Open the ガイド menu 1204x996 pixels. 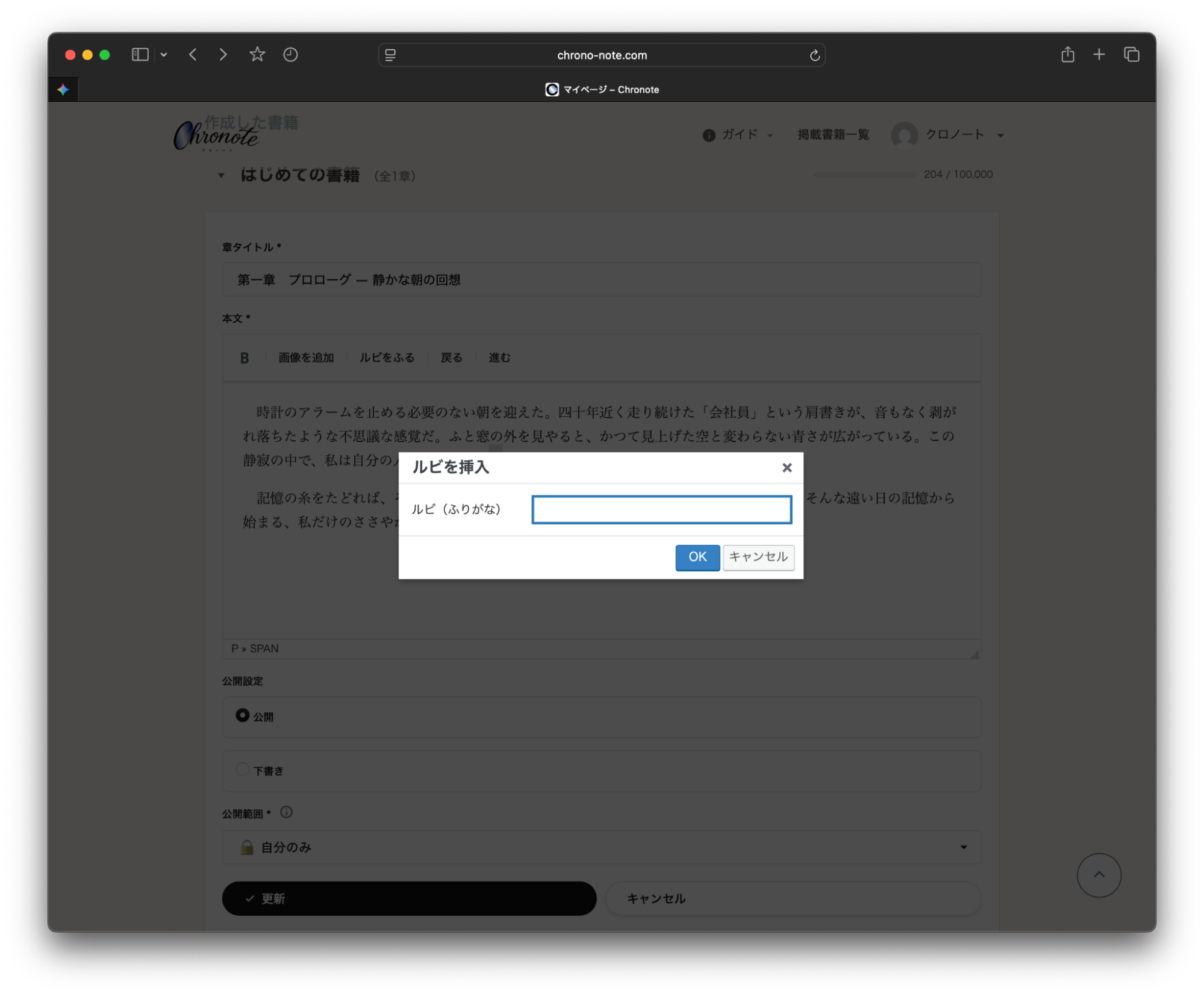coord(739,135)
